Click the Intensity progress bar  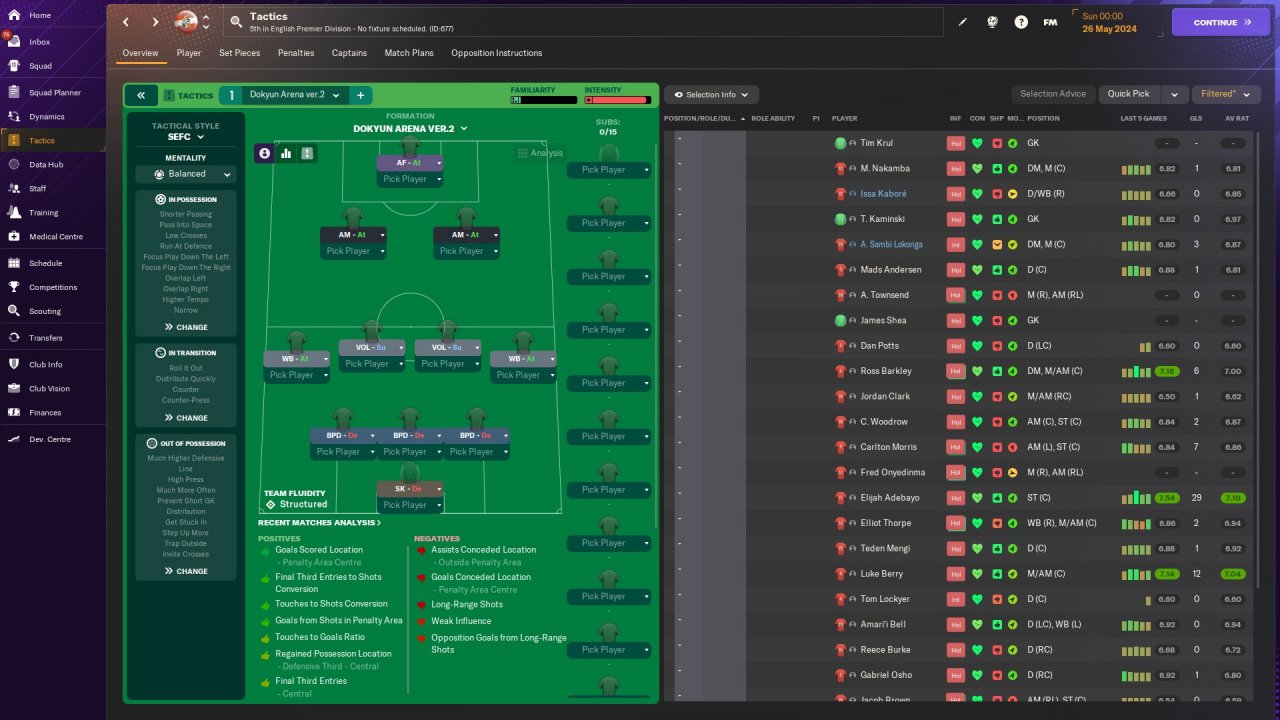(x=617, y=100)
